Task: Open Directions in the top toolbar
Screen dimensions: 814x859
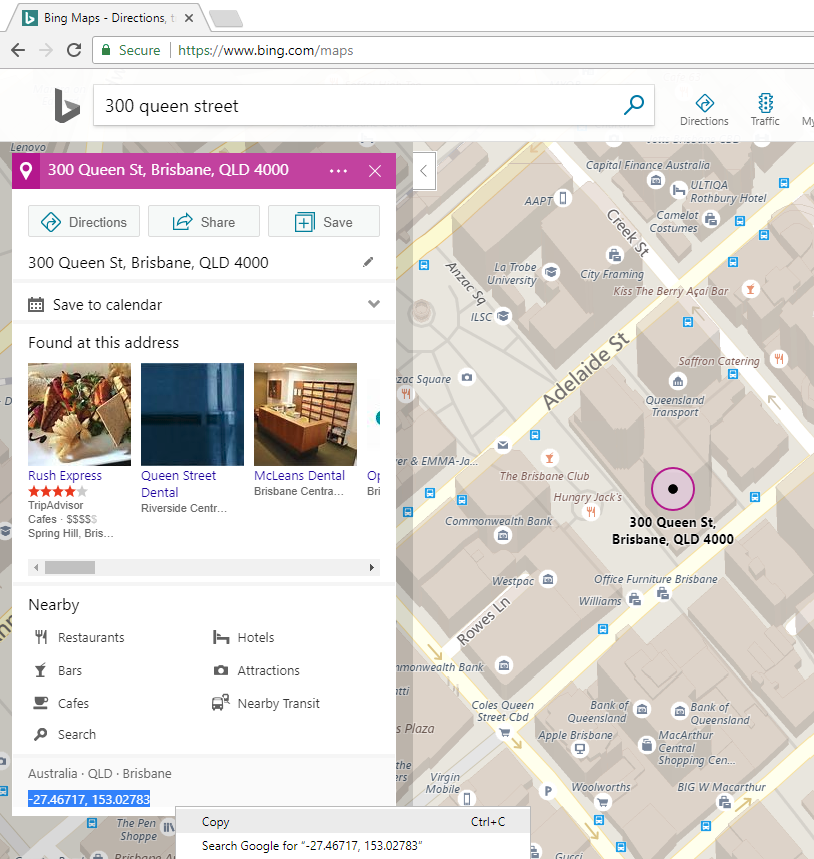Action: click(704, 110)
